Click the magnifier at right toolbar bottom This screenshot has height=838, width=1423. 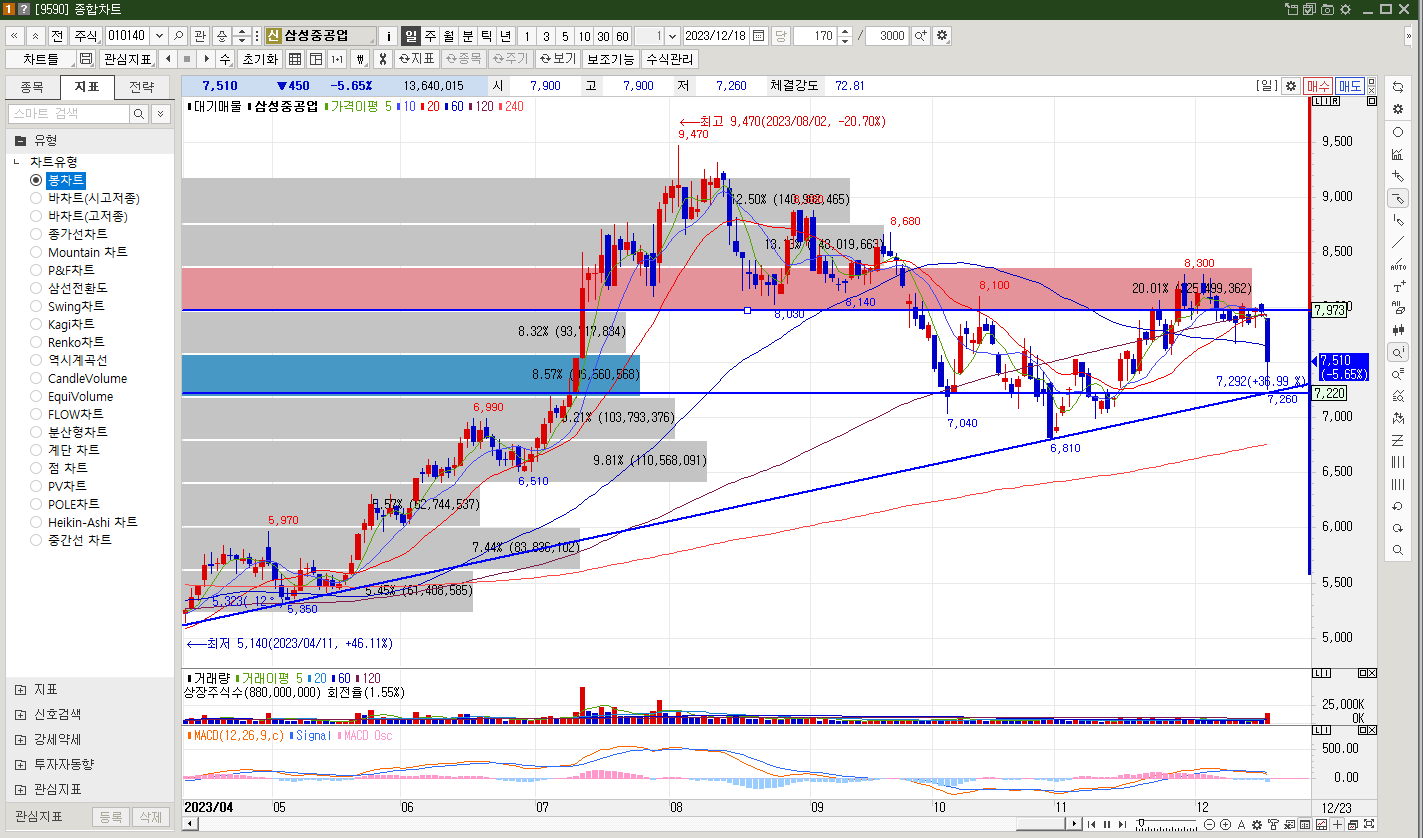[x=1398, y=550]
